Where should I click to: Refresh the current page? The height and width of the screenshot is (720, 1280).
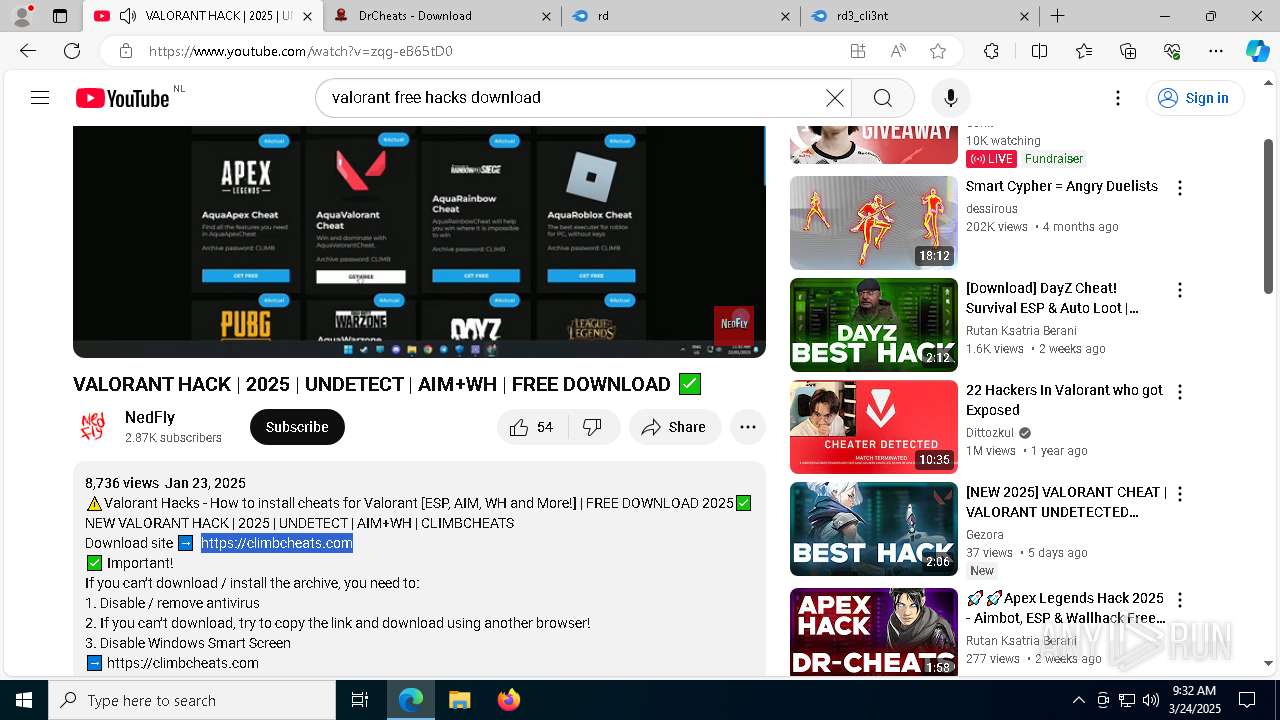tap(72, 51)
